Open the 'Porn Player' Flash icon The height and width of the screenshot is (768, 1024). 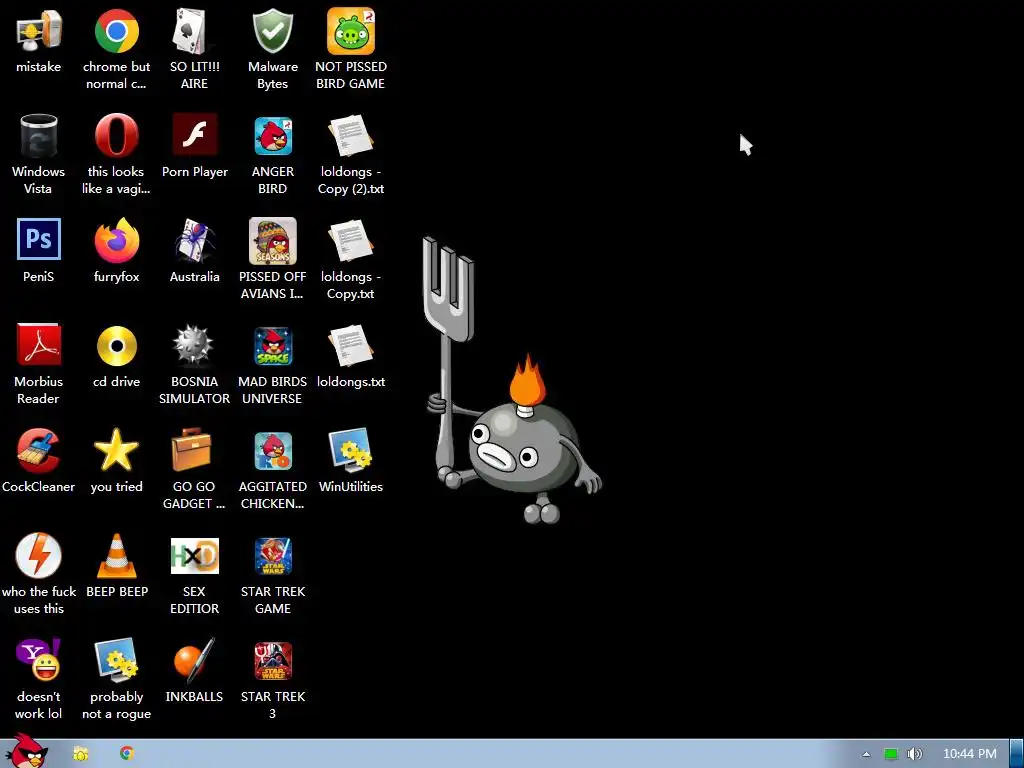[x=195, y=135]
